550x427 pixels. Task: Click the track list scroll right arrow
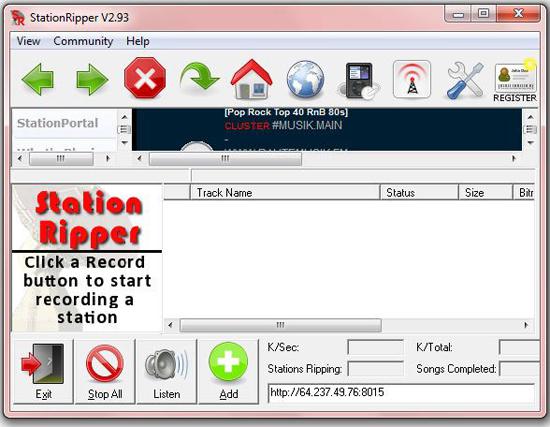tap(526, 325)
